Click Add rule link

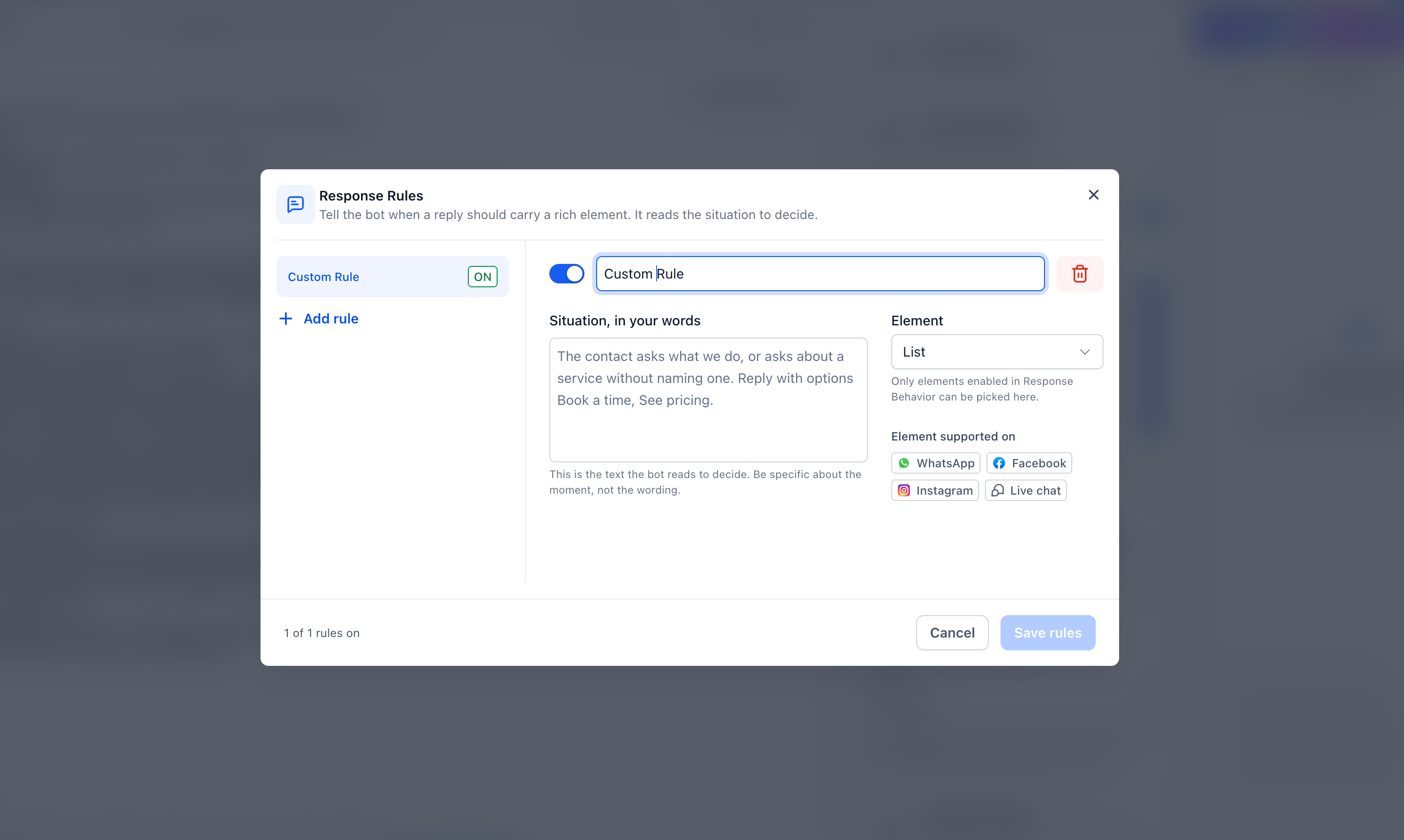point(319,319)
